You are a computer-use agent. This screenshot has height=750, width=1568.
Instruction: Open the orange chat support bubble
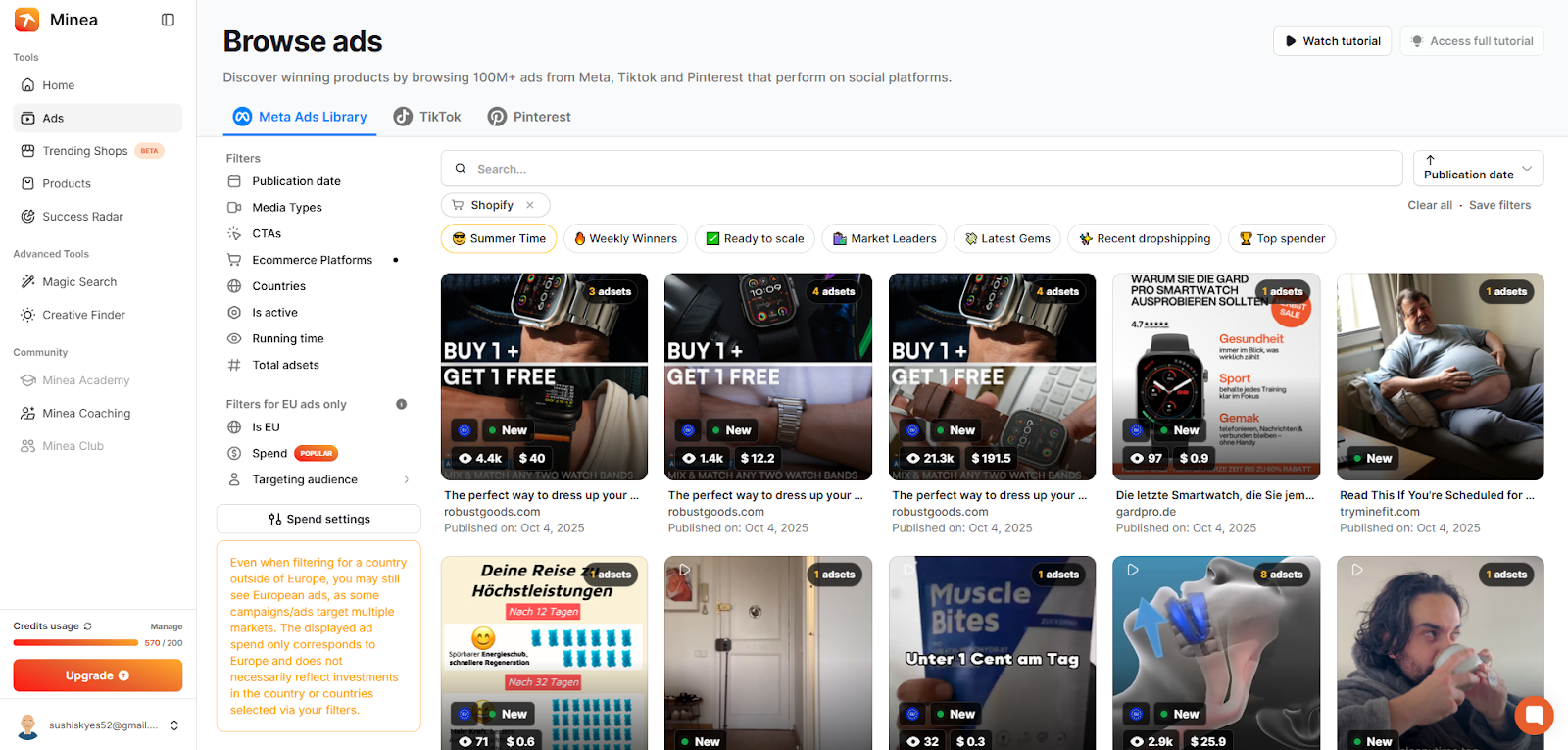pos(1534,715)
